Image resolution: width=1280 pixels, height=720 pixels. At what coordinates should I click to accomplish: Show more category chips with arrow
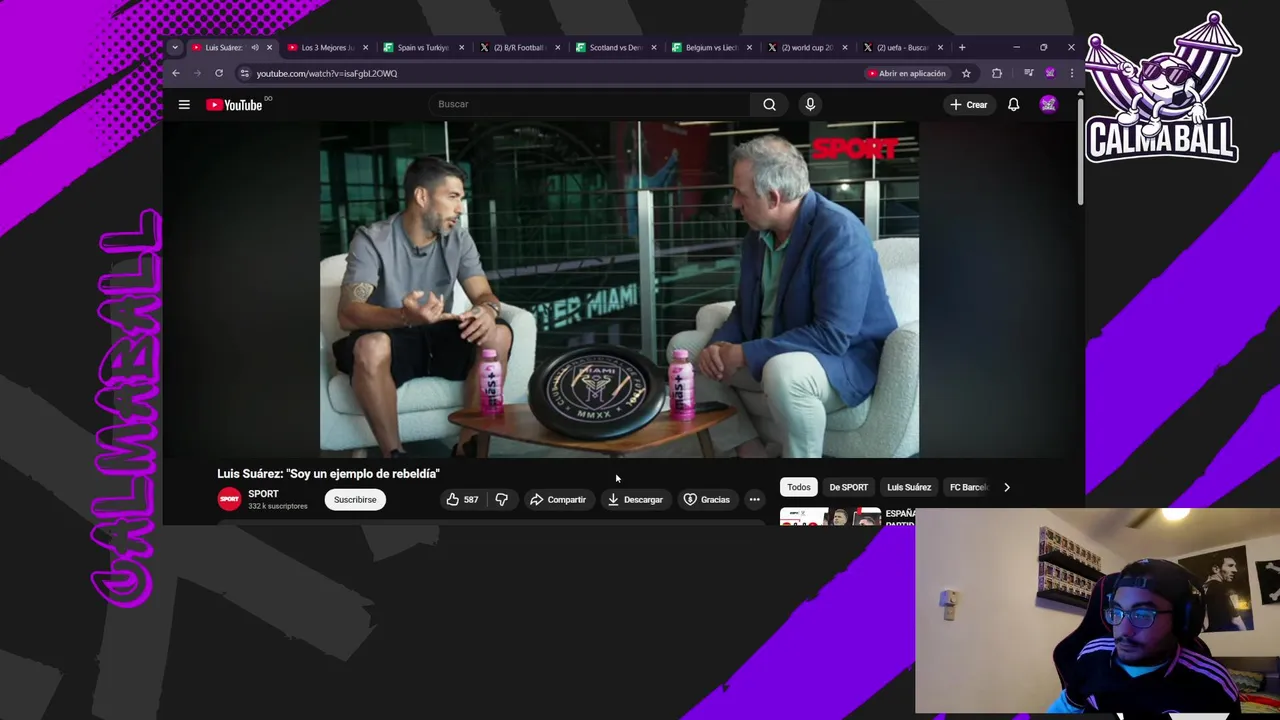[1007, 487]
